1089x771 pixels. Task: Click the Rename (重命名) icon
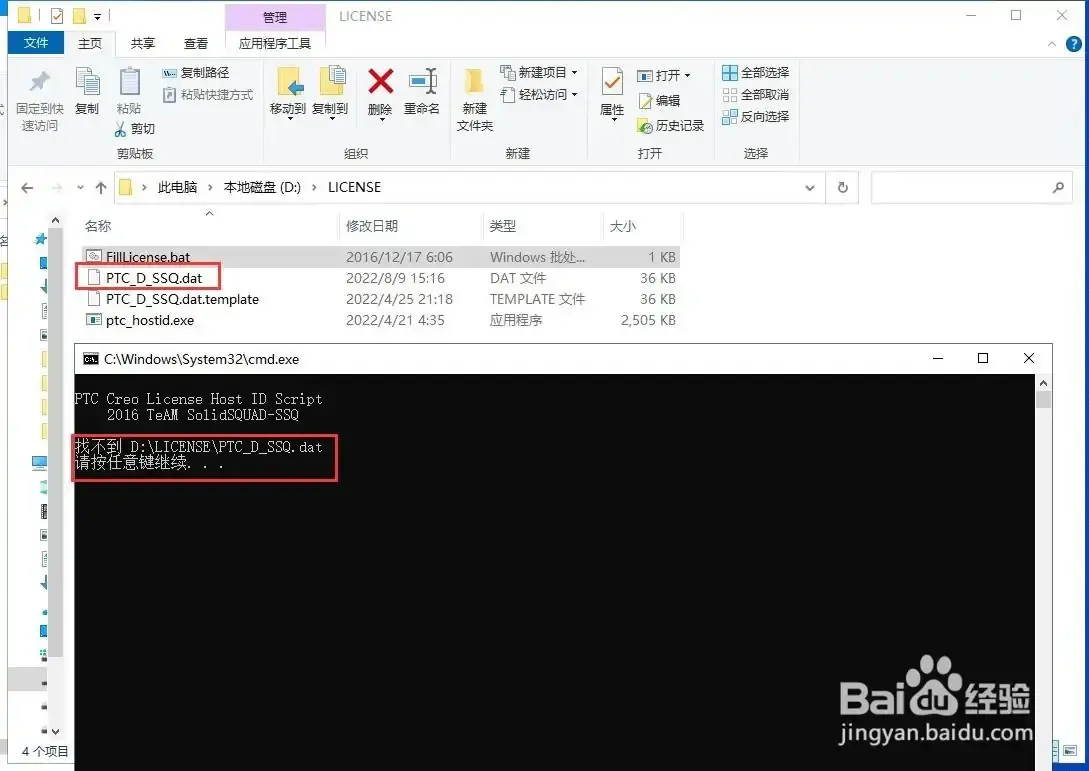coord(422,82)
